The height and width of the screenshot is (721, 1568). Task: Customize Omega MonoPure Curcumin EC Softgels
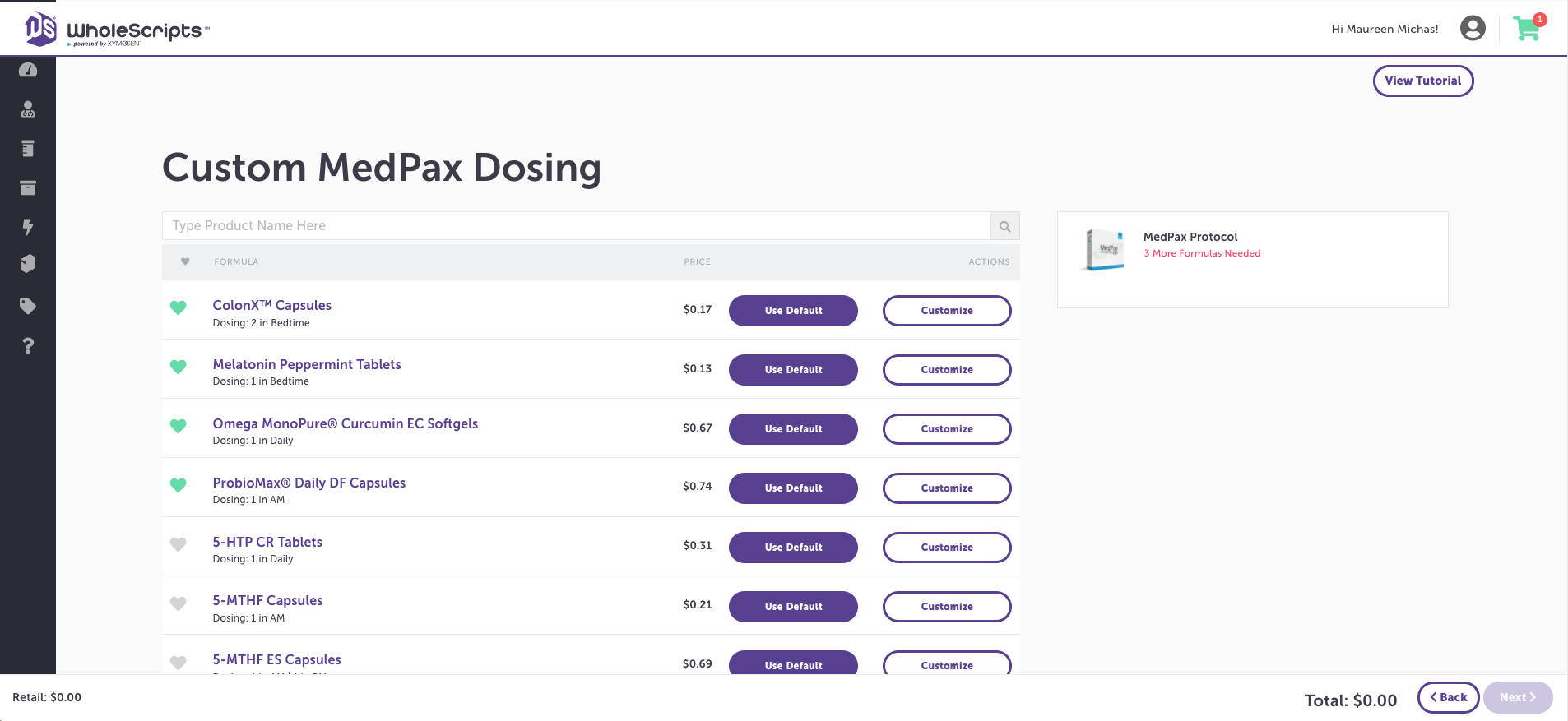947,429
